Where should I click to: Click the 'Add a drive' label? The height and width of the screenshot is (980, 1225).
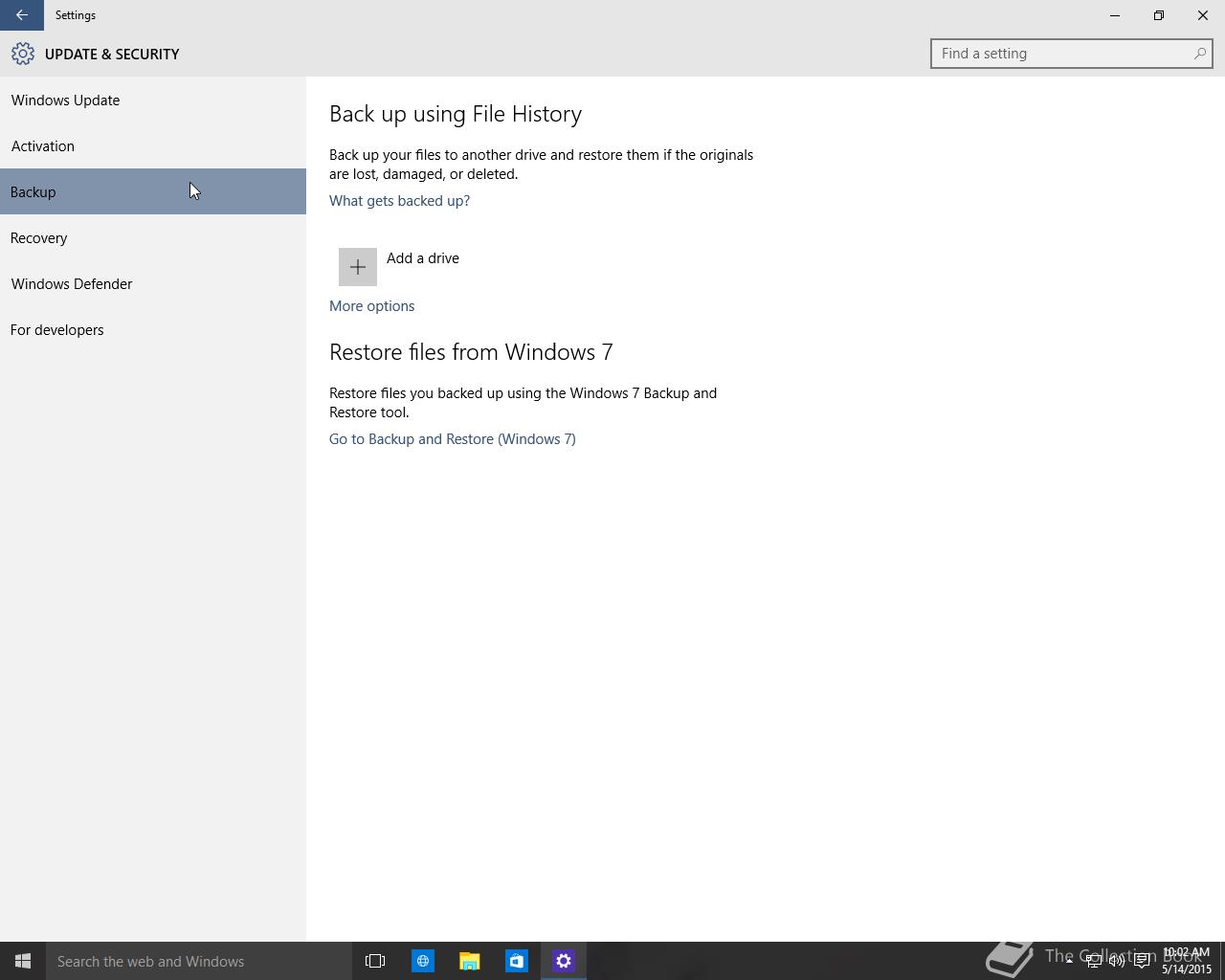[423, 258]
